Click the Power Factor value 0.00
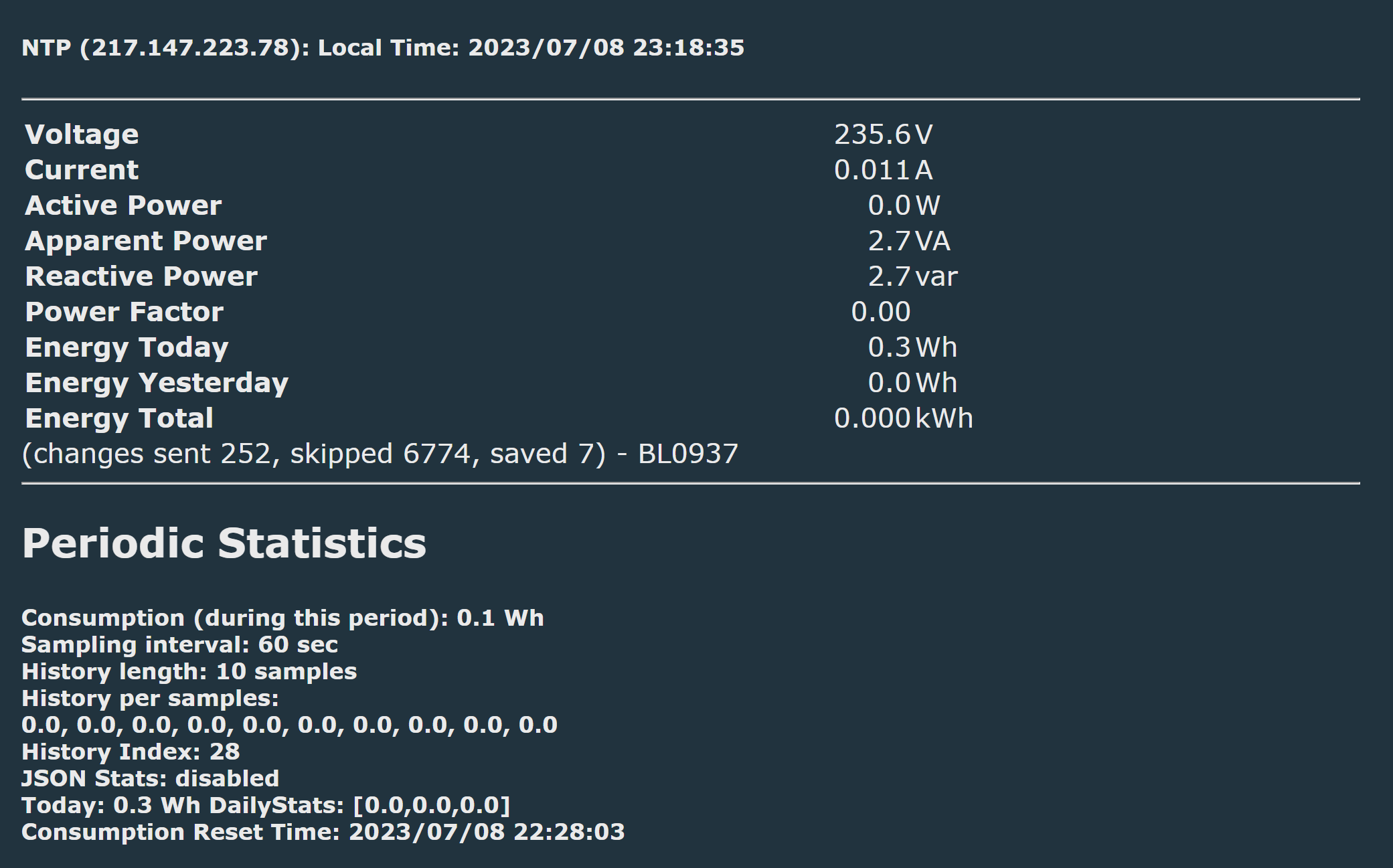Image resolution: width=1393 pixels, height=868 pixels. (x=881, y=312)
